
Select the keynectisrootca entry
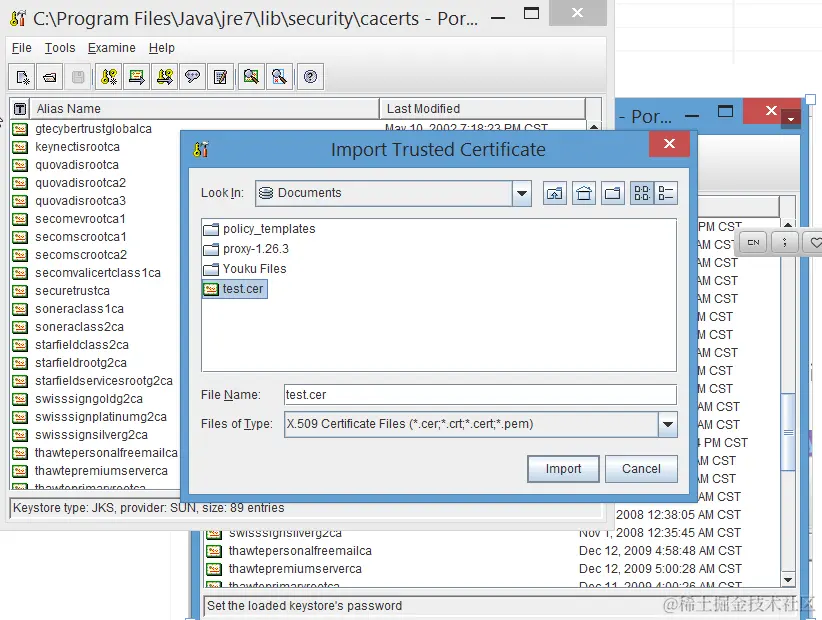(x=77, y=147)
